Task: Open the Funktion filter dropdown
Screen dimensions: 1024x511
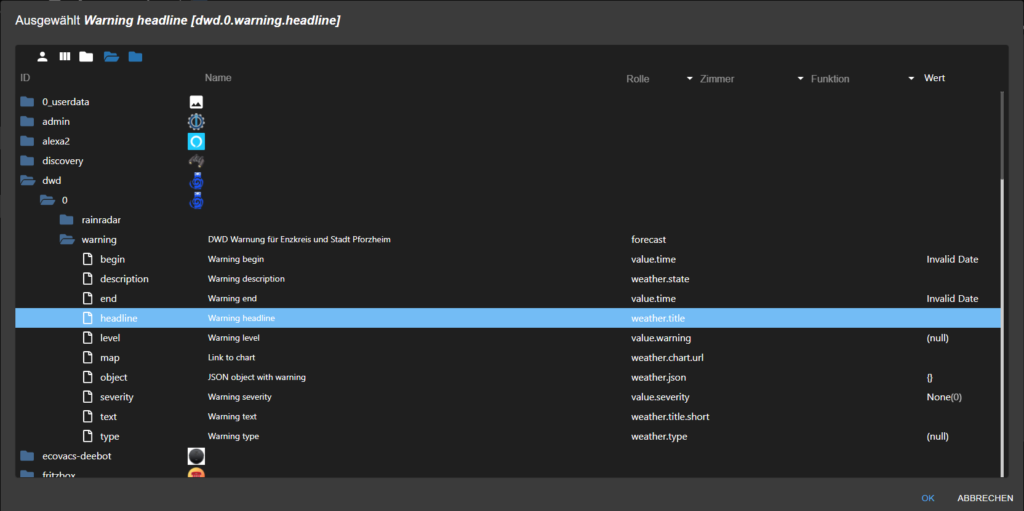Action: [911, 78]
